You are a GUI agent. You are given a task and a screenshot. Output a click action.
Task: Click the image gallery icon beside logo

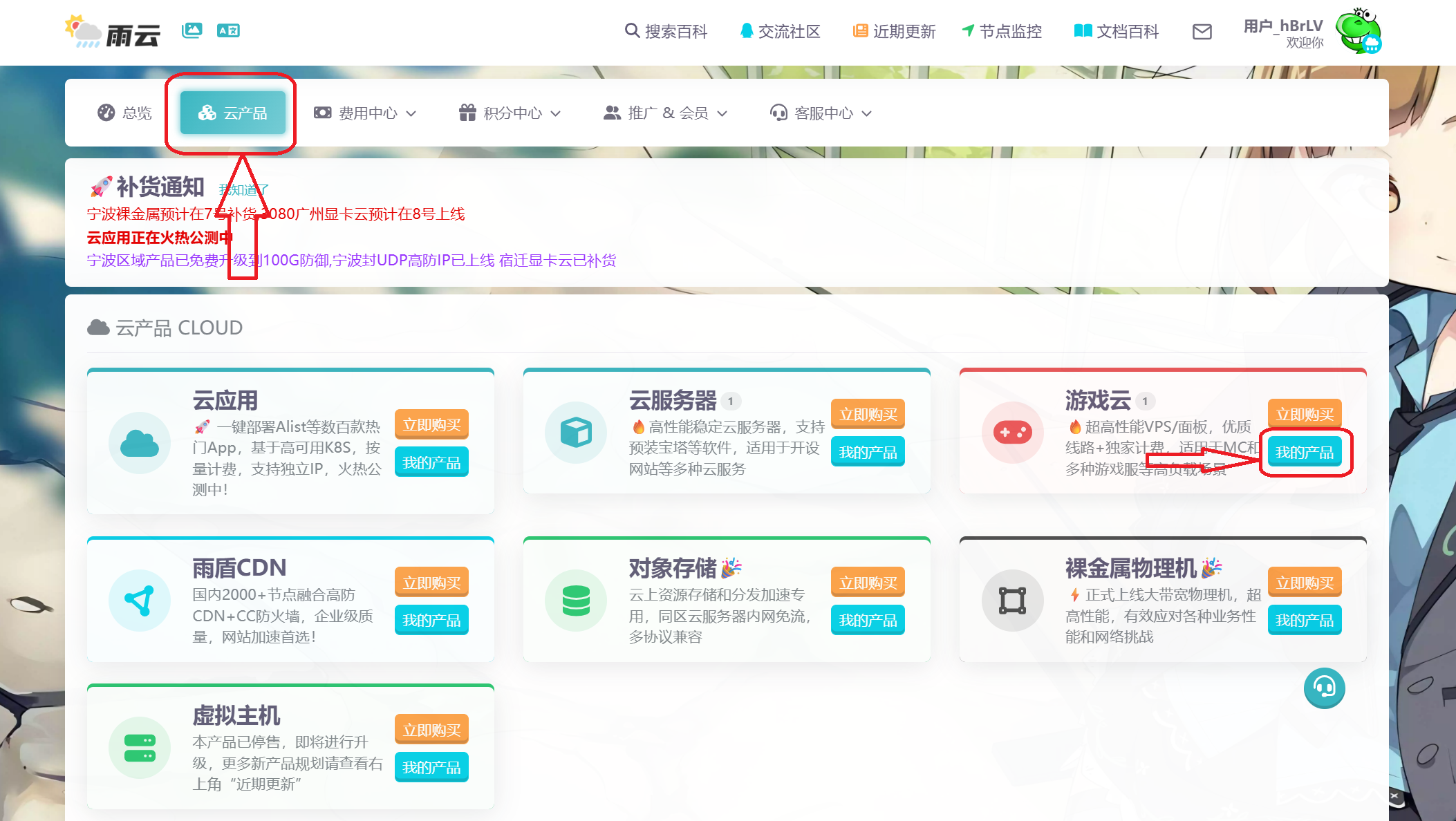click(x=192, y=30)
